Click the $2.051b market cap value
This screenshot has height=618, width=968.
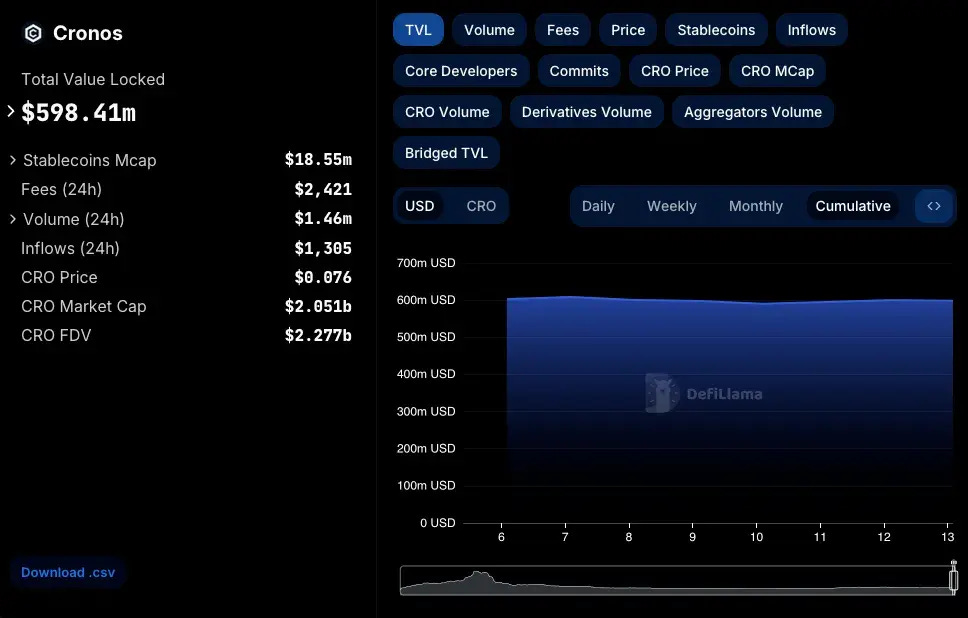tap(318, 306)
